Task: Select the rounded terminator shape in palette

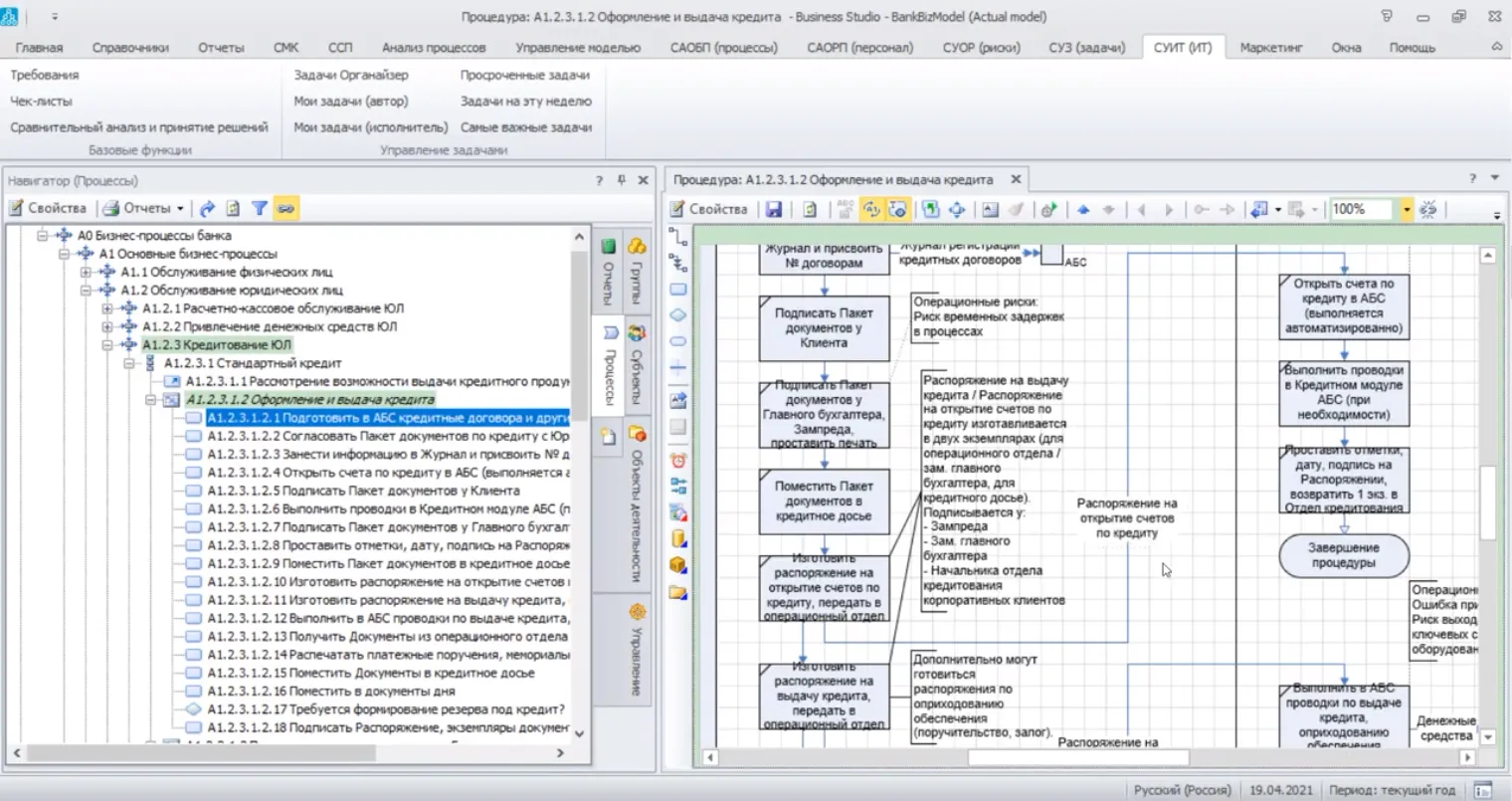Action: point(678,341)
